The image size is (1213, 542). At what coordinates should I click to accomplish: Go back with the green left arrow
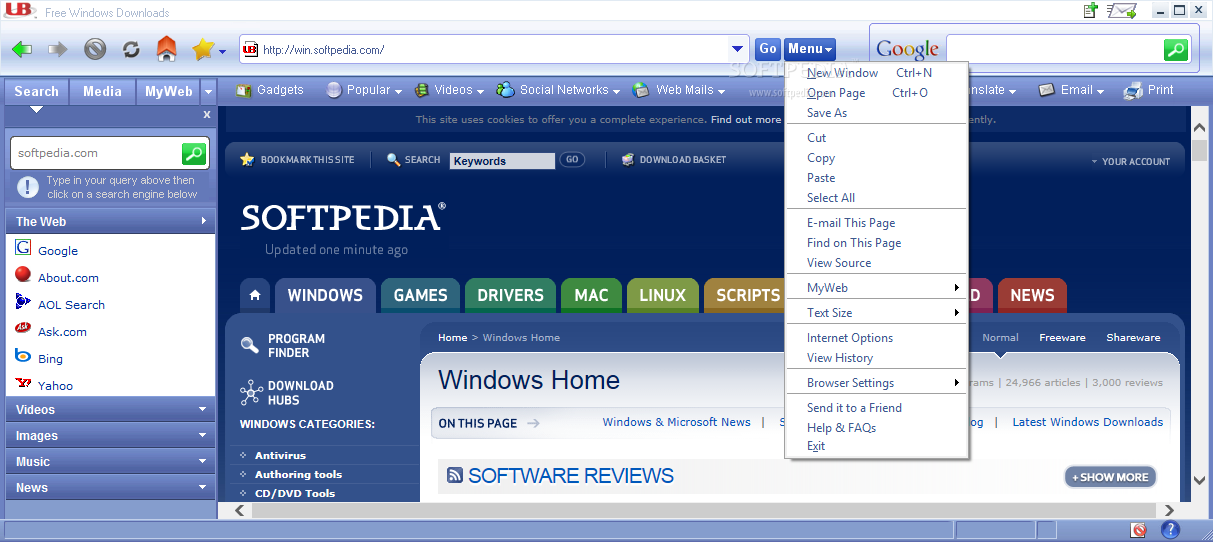point(22,49)
